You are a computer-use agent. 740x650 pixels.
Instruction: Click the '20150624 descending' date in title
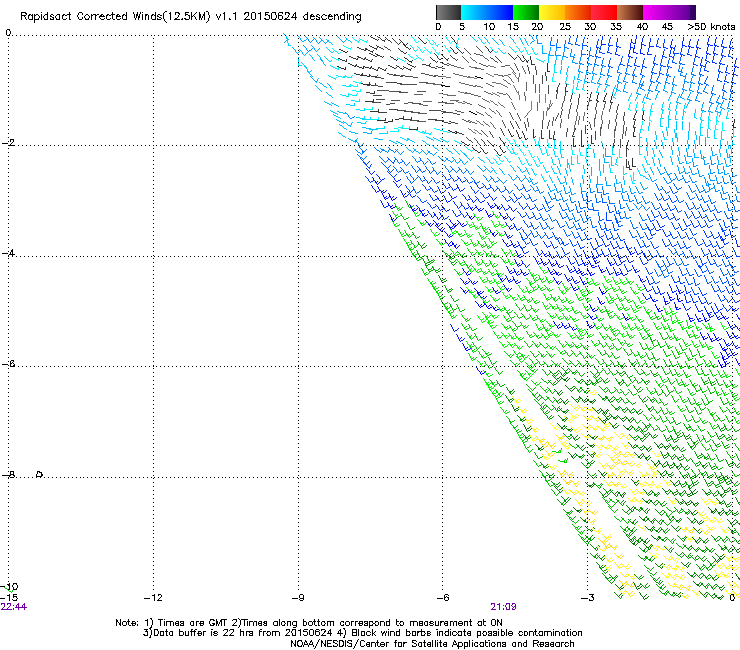303,17
